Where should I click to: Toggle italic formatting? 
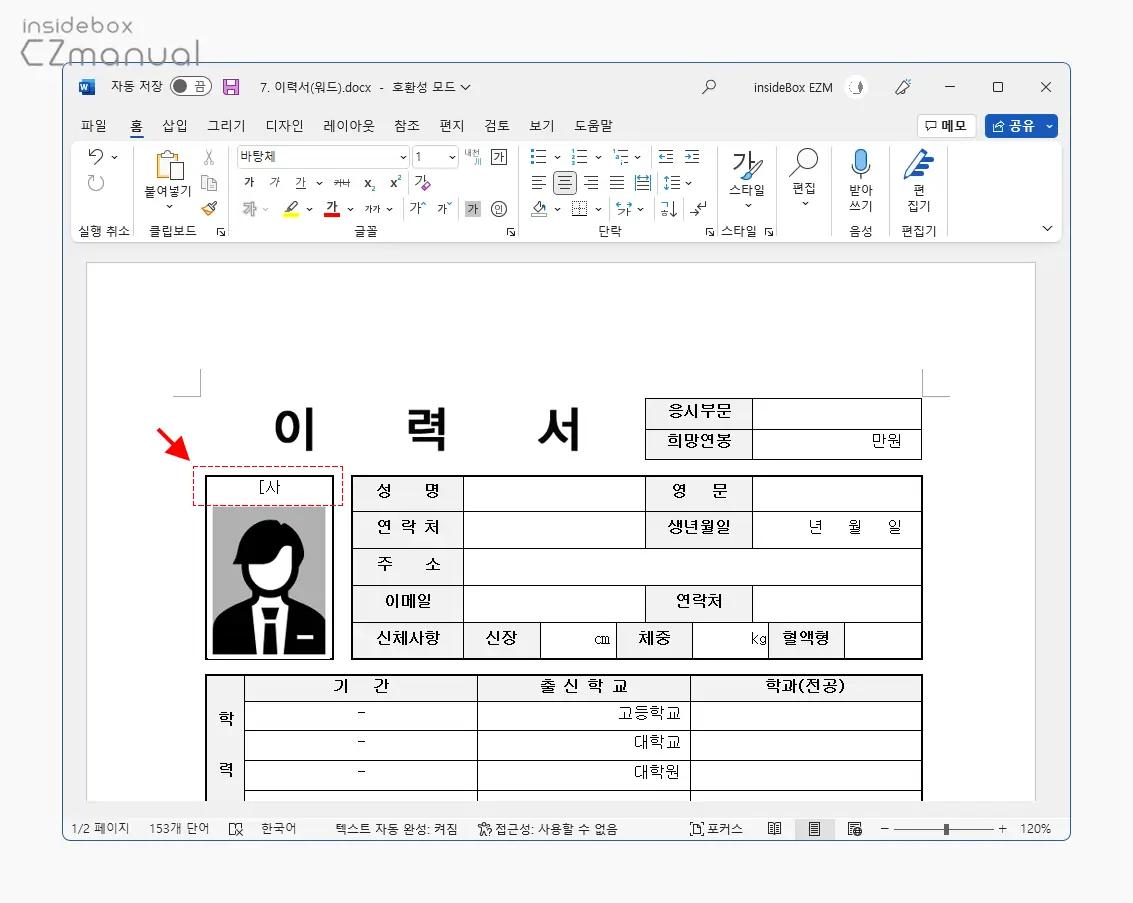pyautogui.click(x=275, y=182)
